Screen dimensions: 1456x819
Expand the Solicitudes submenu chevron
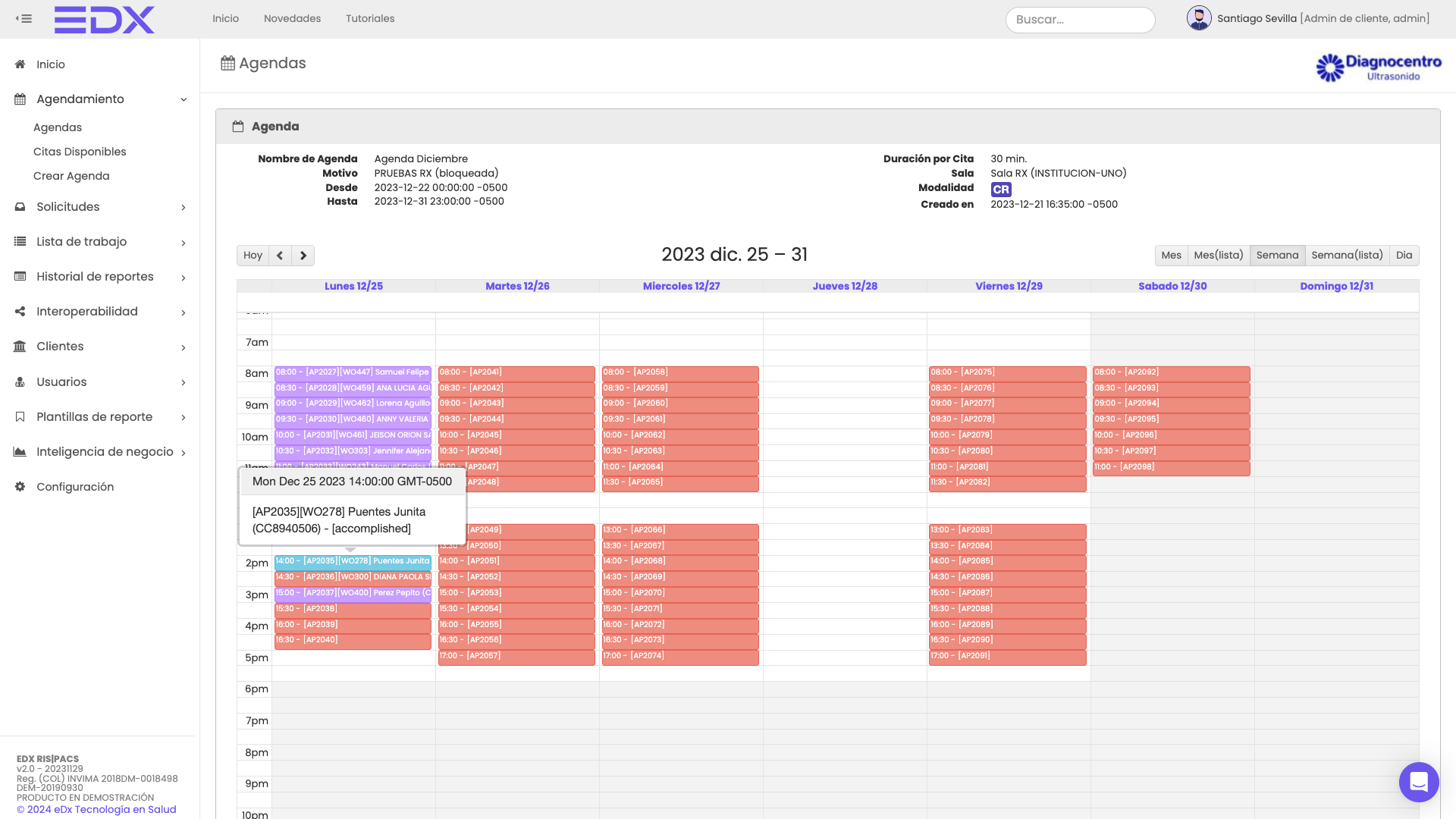(184, 208)
